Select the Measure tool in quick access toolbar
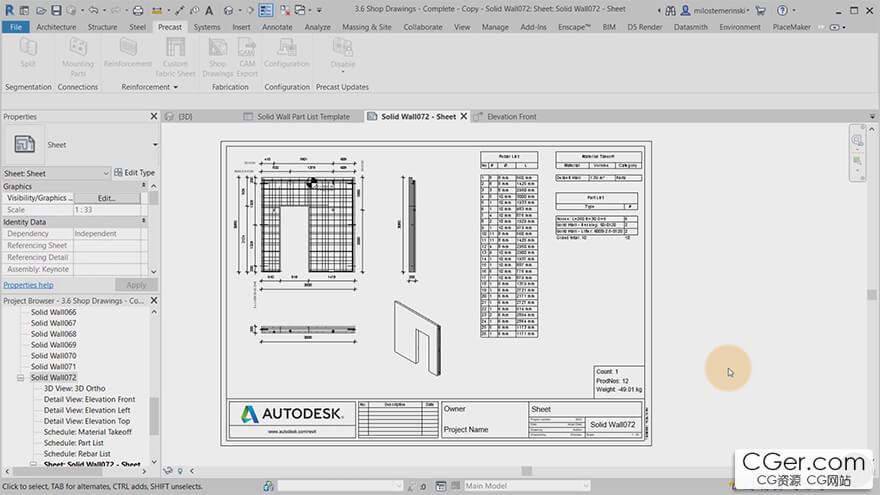Screen dimensions: 880x495 point(157,10)
